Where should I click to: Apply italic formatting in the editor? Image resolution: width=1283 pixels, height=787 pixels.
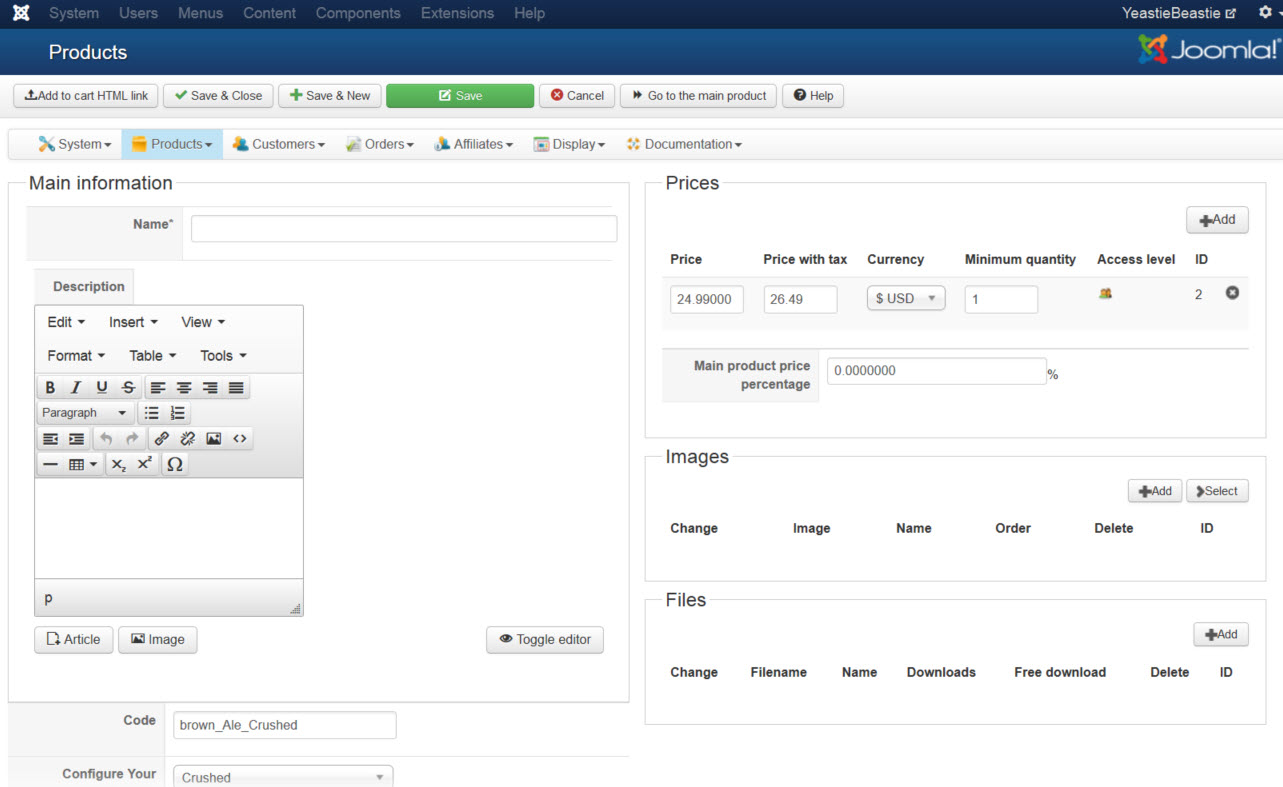coord(75,388)
